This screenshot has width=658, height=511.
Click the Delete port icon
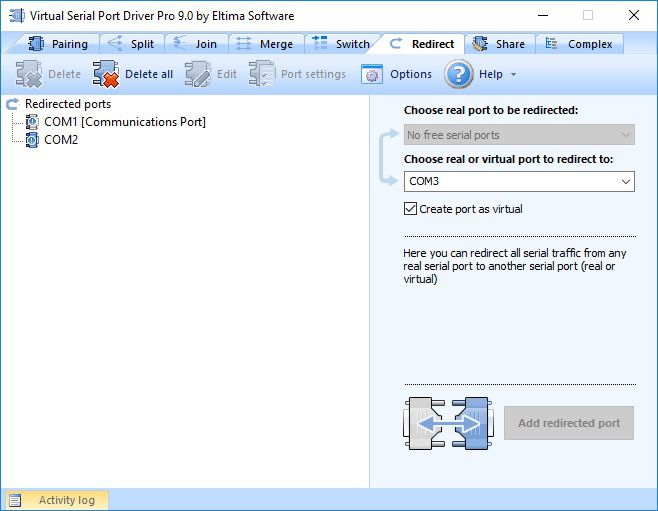(x=29, y=74)
